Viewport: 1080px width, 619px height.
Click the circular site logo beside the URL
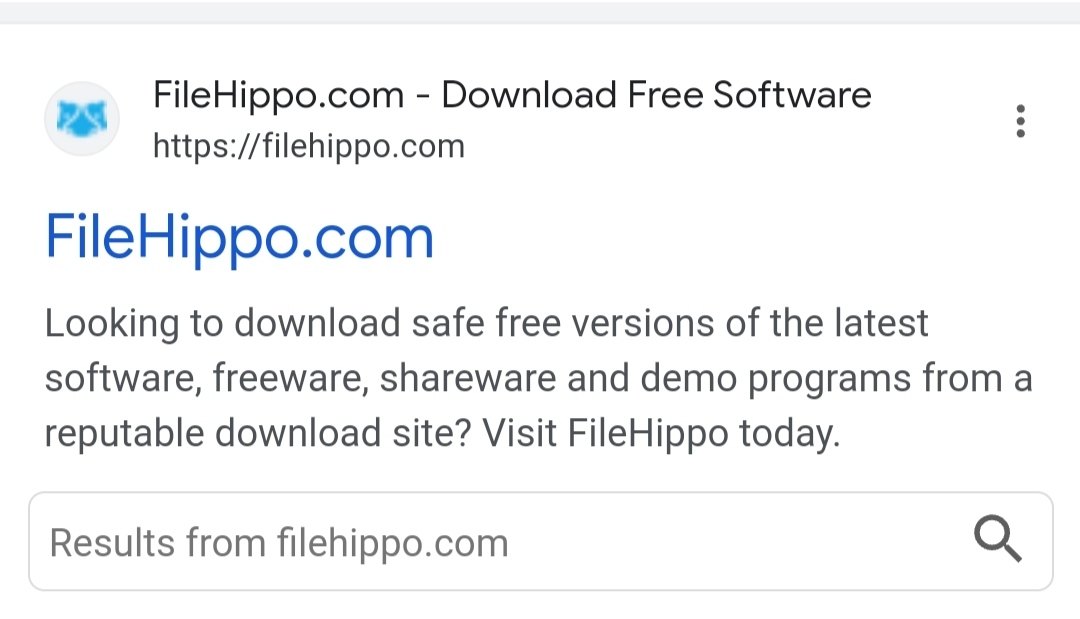82,118
